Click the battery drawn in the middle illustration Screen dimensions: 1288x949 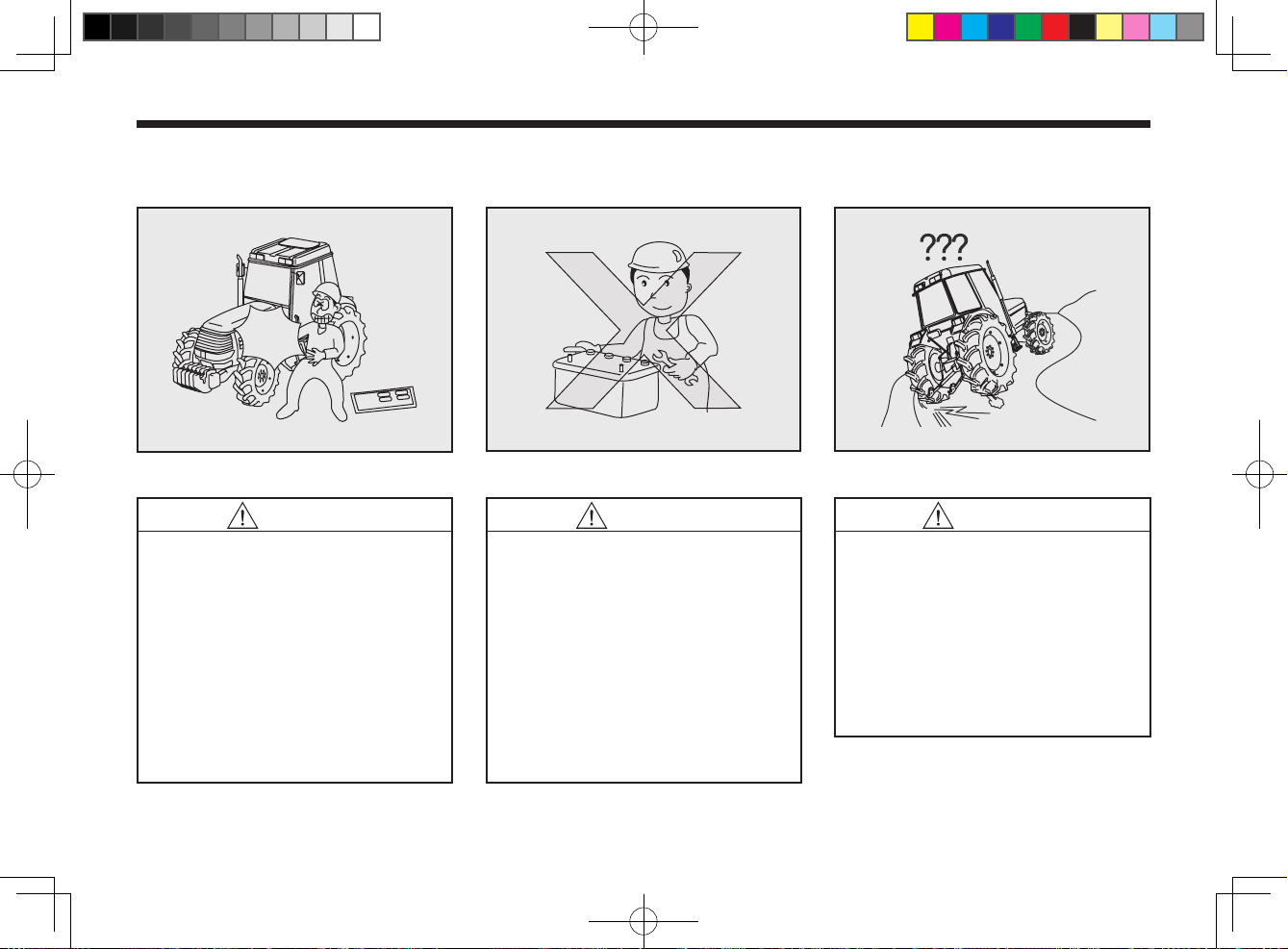point(606,384)
